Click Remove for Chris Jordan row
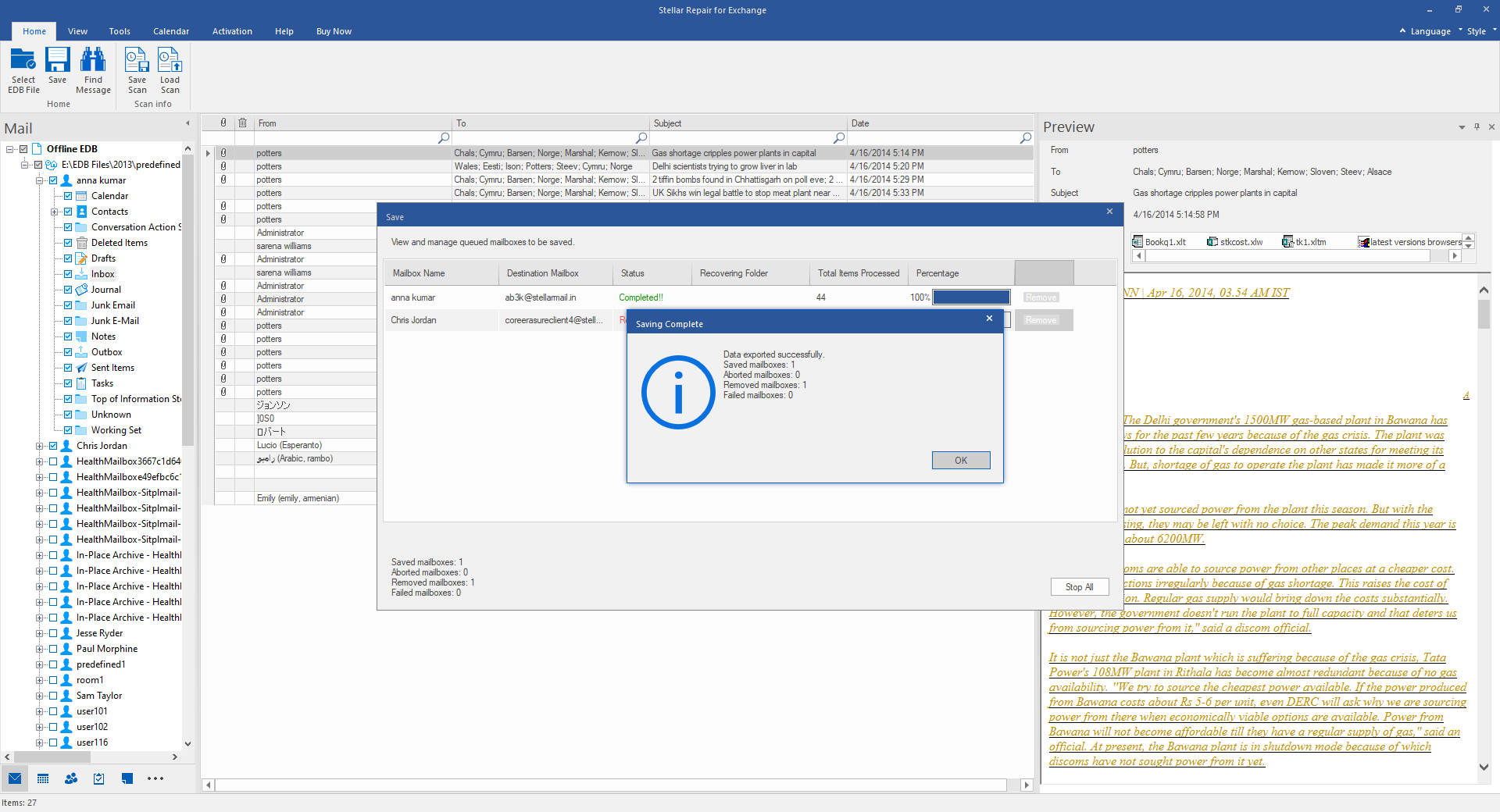1500x812 pixels. (1041, 320)
